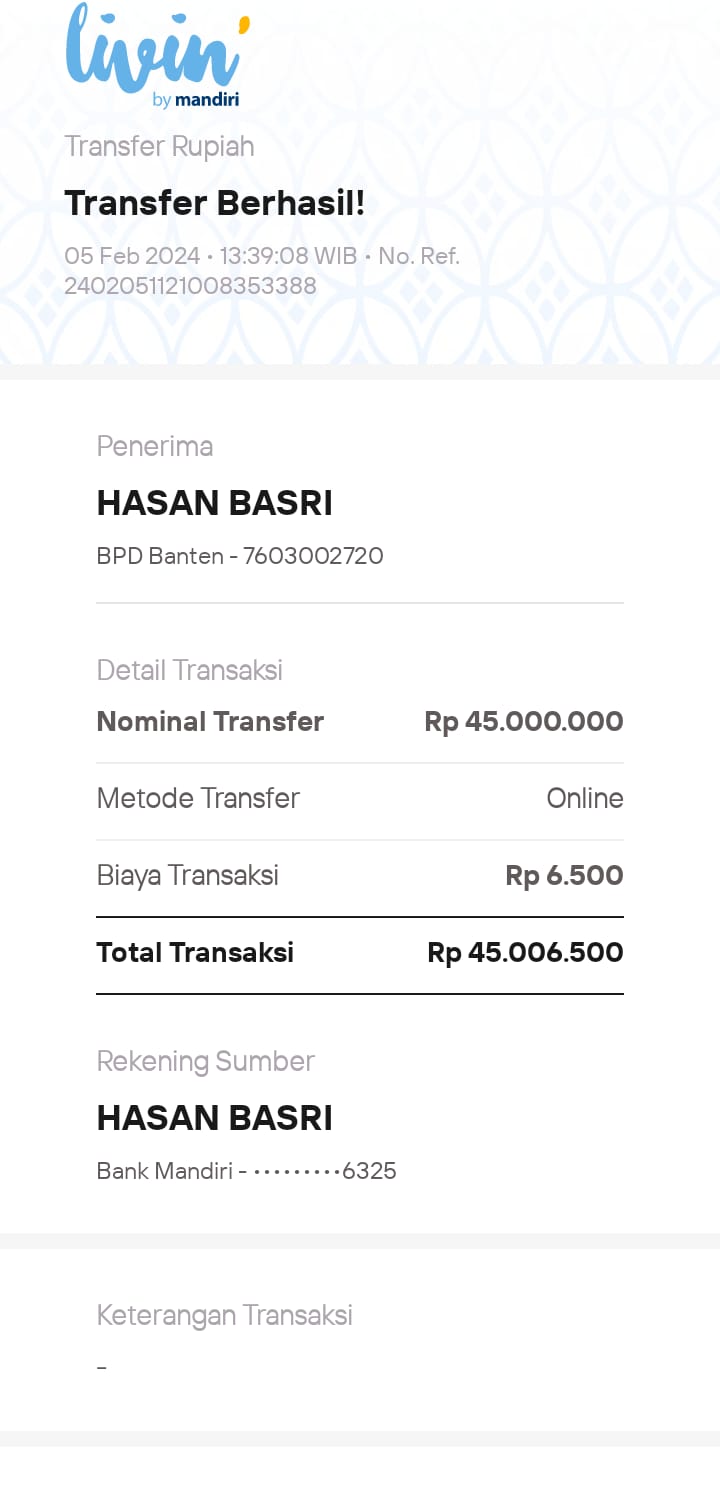Image resolution: width=720 pixels, height=1495 pixels.
Task: Click the "Total Transaksi" row label
Action: 195,953
